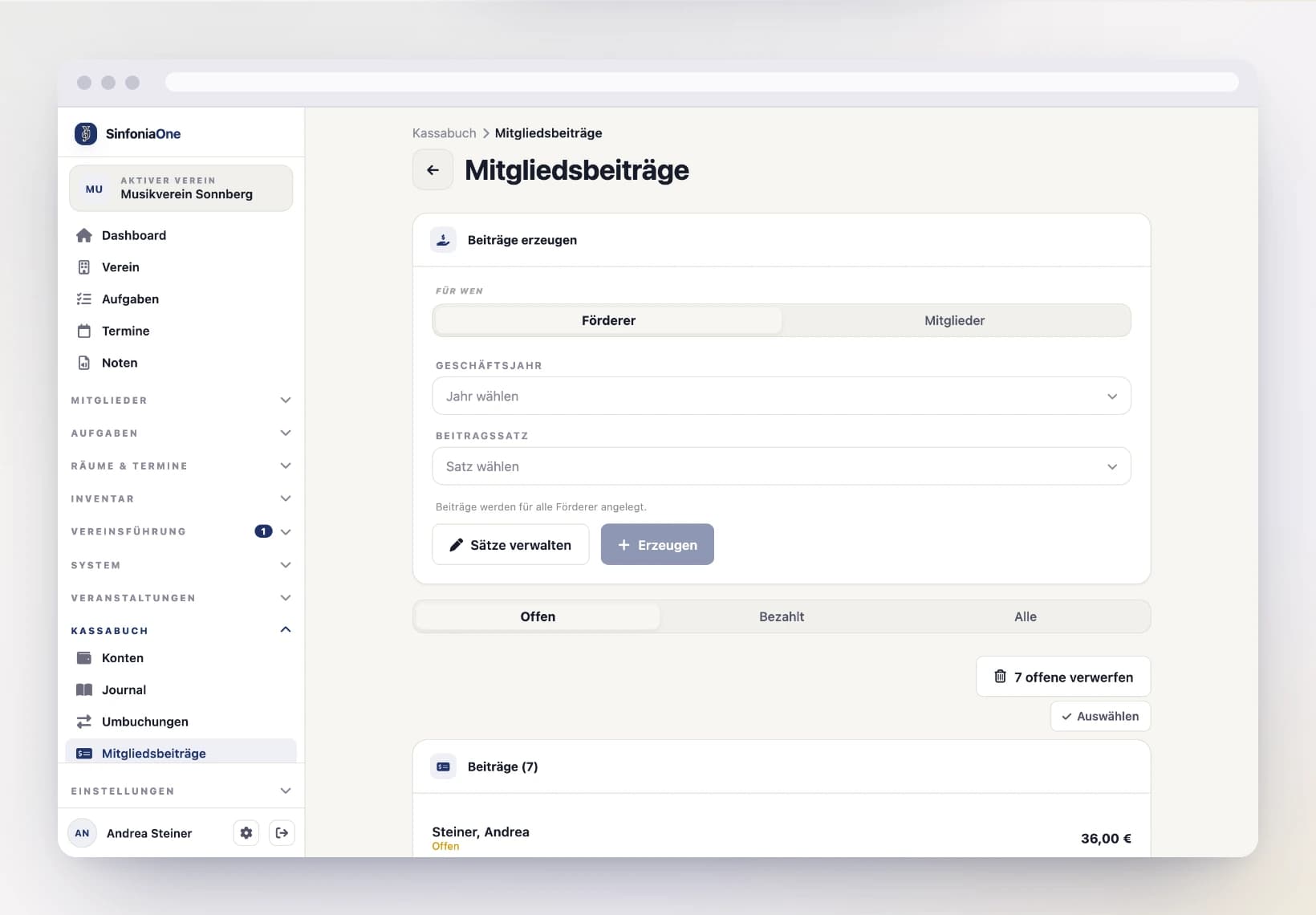Click the Auswählen button
Image resolution: width=1316 pixels, height=915 pixels.
pyautogui.click(x=1100, y=717)
